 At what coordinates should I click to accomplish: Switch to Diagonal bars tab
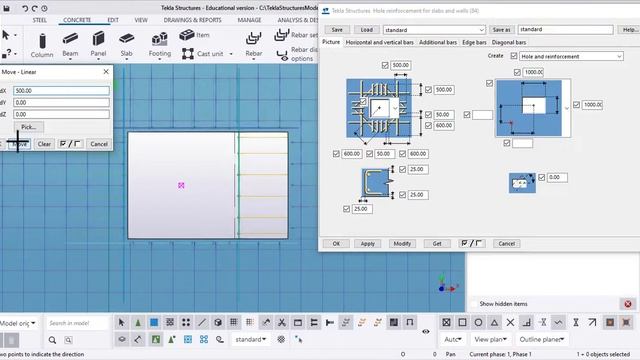(509, 42)
